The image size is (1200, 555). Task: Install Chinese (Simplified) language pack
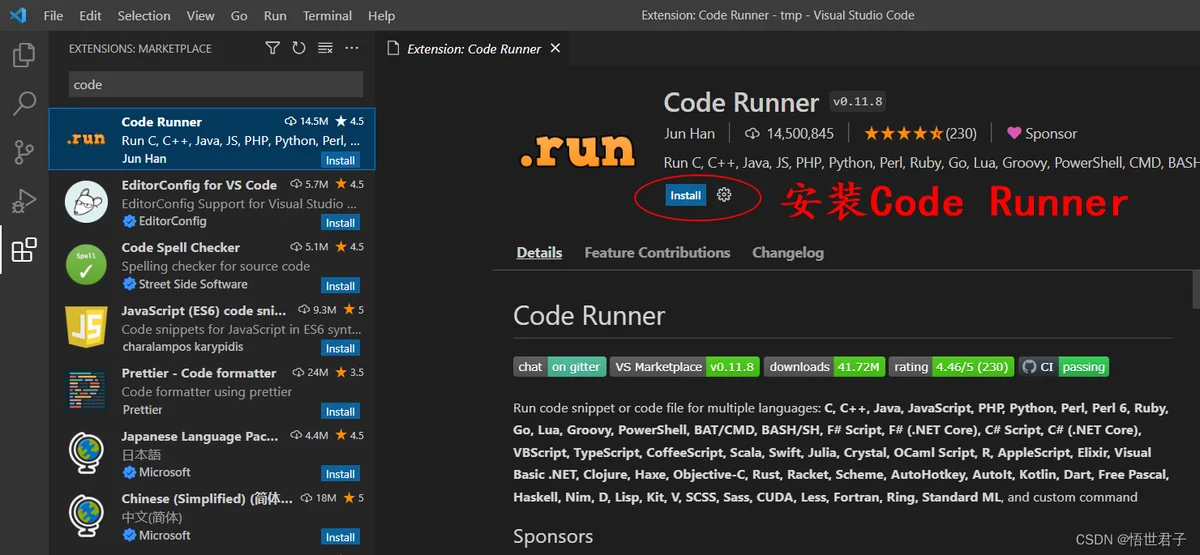click(x=340, y=537)
